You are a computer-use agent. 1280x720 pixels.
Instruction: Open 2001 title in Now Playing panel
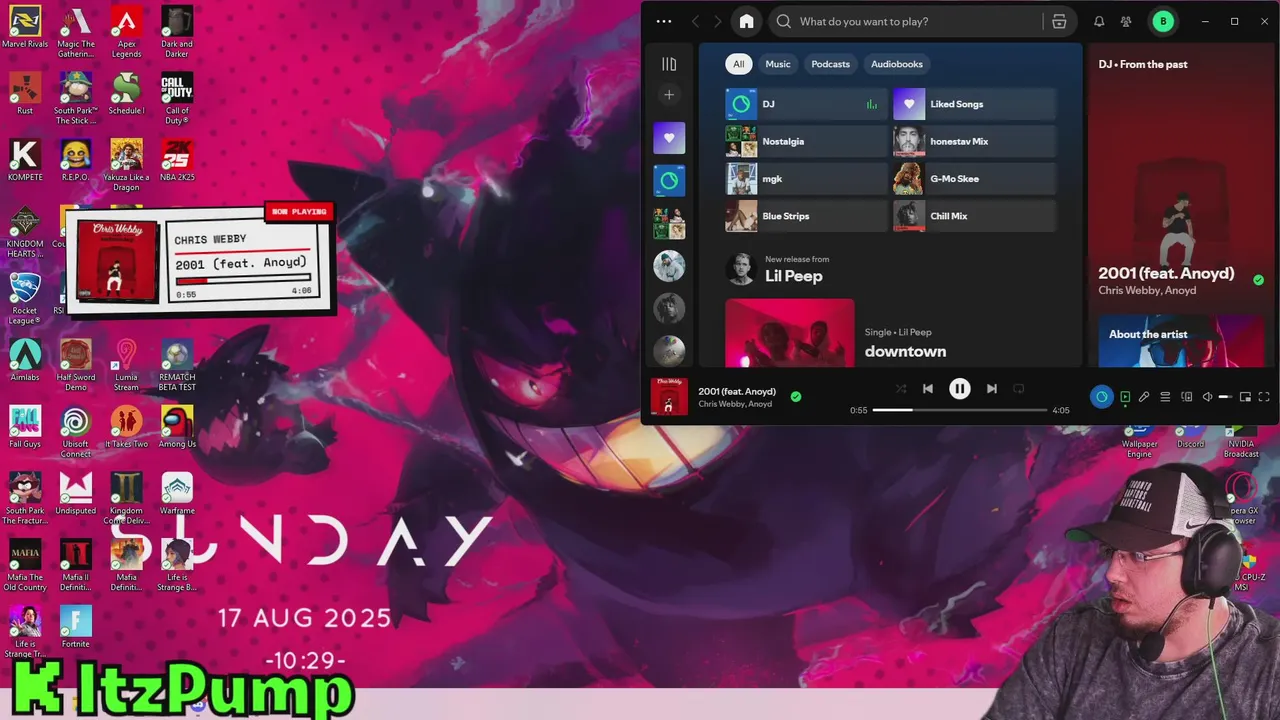click(x=1166, y=273)
